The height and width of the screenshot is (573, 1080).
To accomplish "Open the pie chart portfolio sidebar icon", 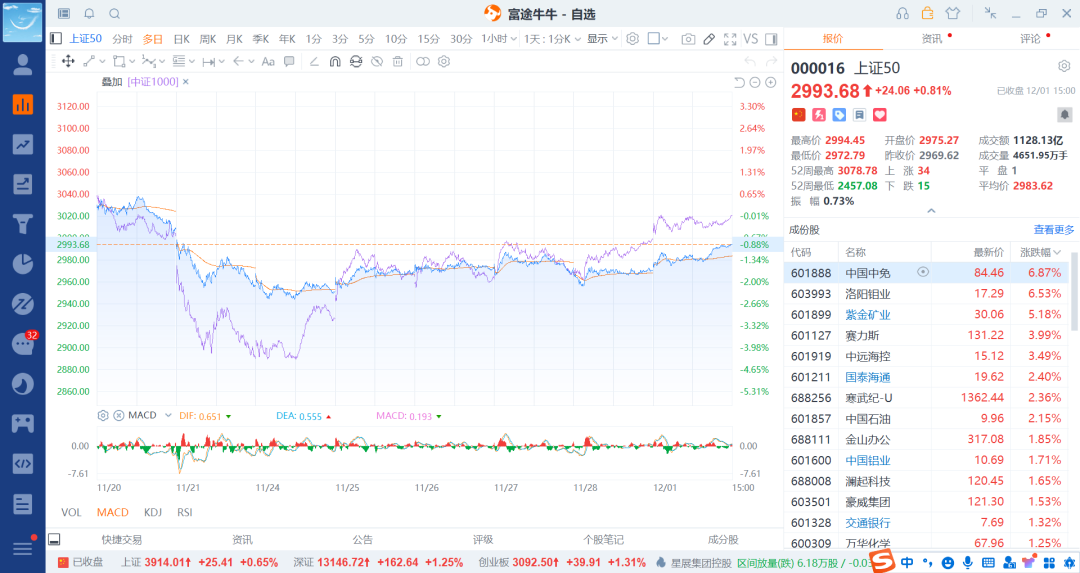I will click(x=23, y=264).
